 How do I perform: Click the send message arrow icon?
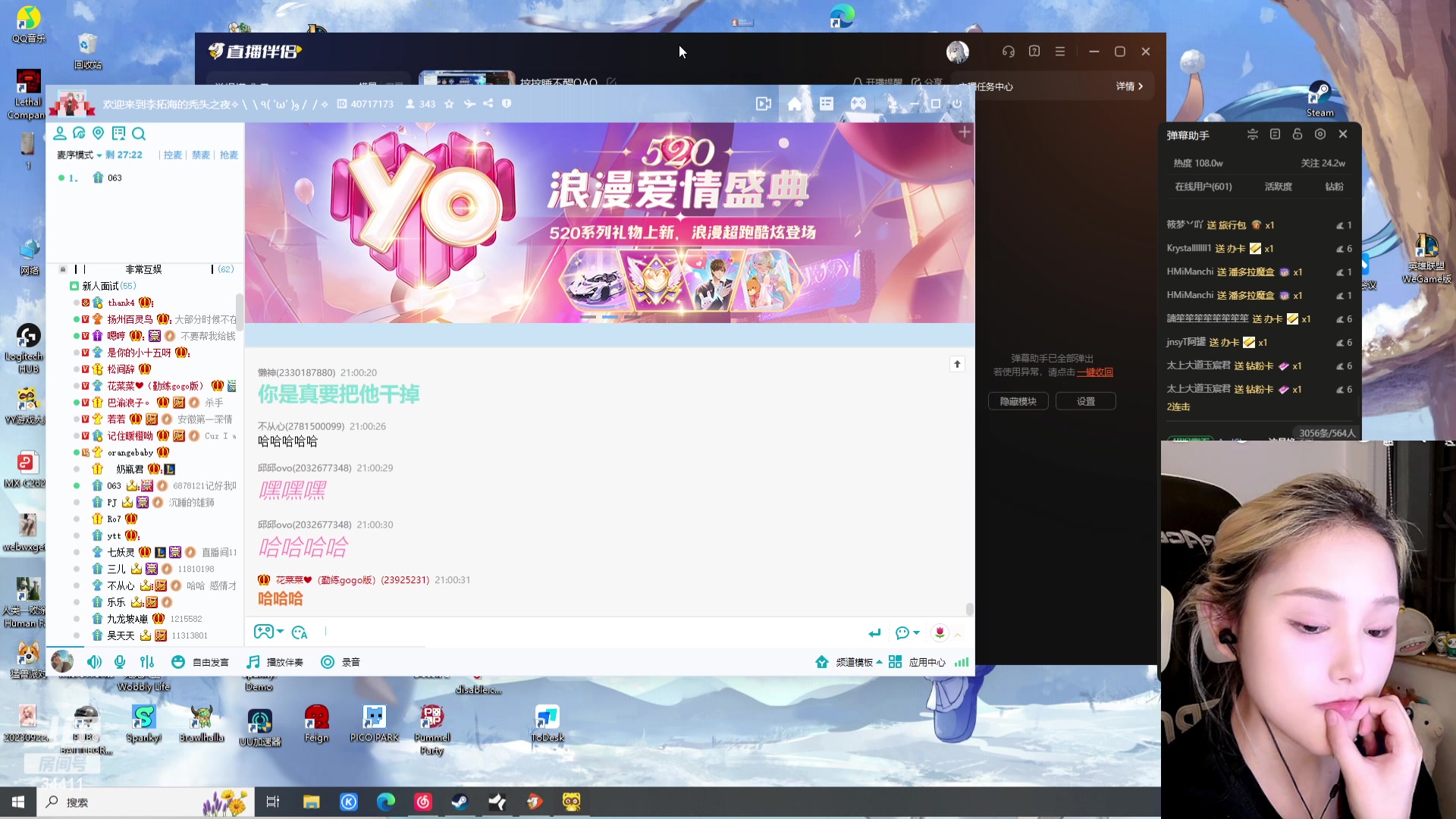[874, 632]
